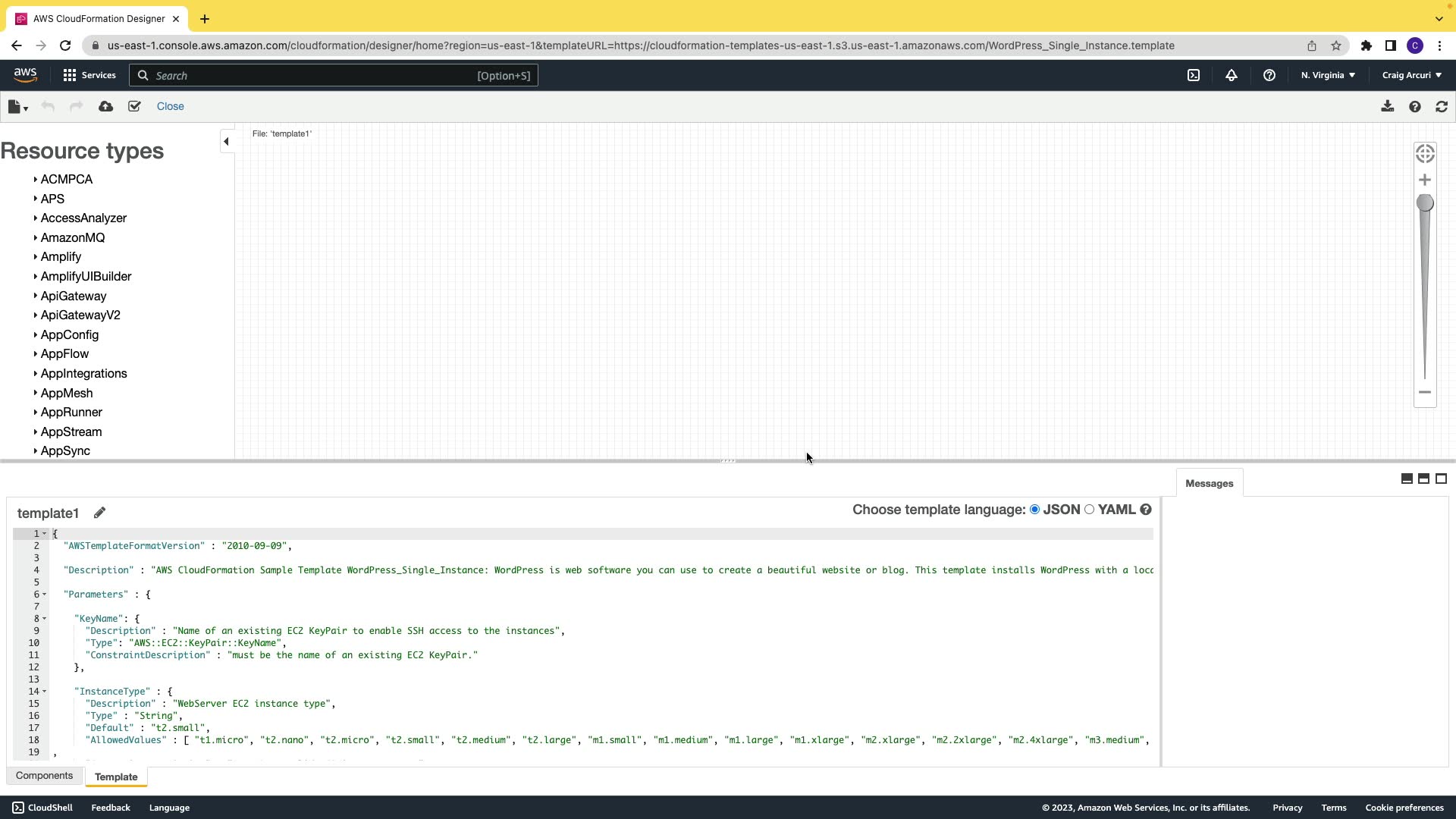1456x819 pixels.
Task: Rename template1 with the pencil icon
Action: 99,513
